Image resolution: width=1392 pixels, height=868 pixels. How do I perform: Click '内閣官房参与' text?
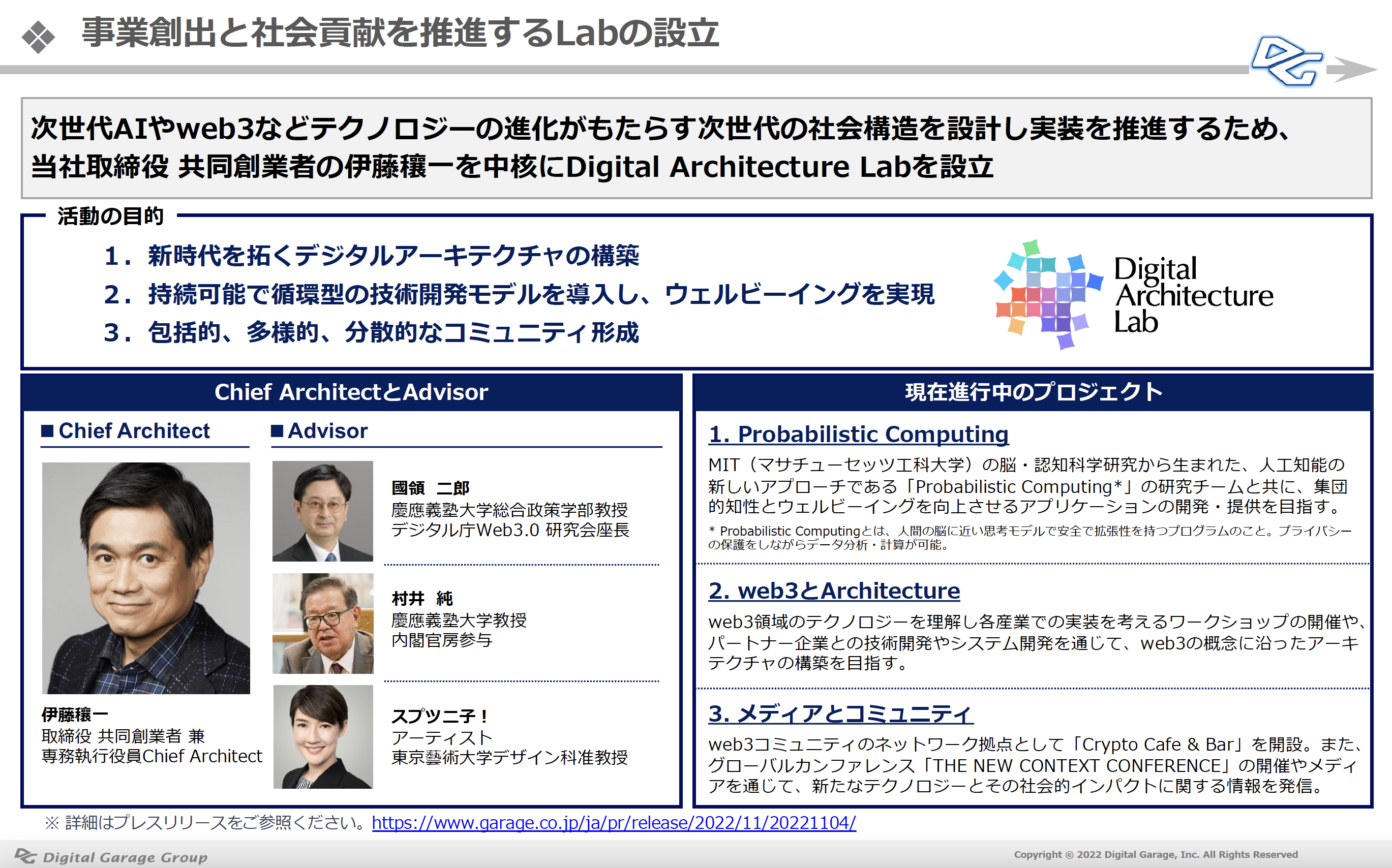(442, 640)
